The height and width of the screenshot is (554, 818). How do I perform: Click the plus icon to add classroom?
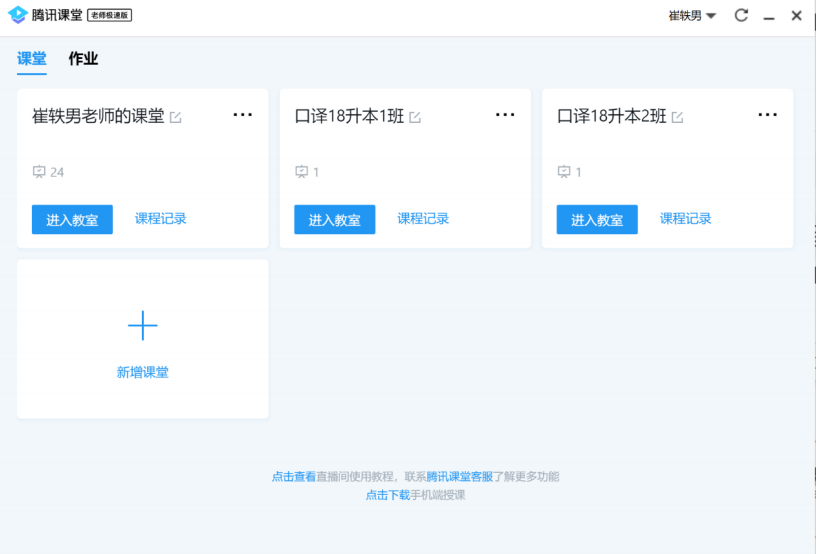143,326
